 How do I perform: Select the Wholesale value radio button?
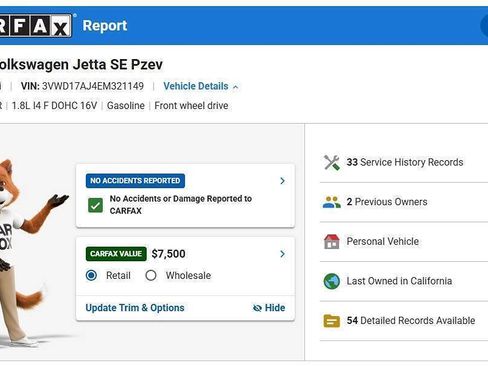pos(151,275)
